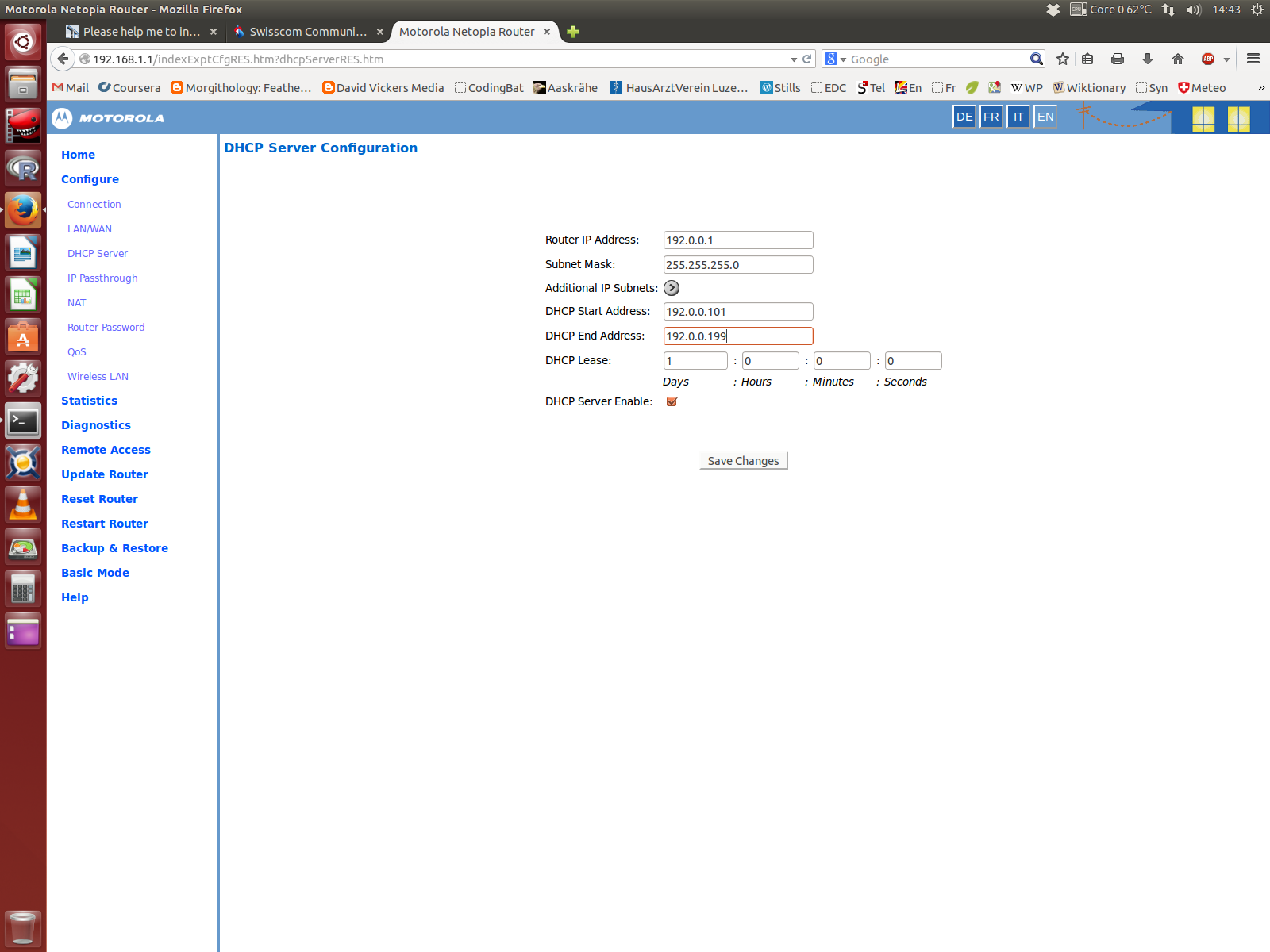The width and height of the screenshot is (1270, 952).
Task: Open a new tab with the plus icon
Action: point(573,32)
